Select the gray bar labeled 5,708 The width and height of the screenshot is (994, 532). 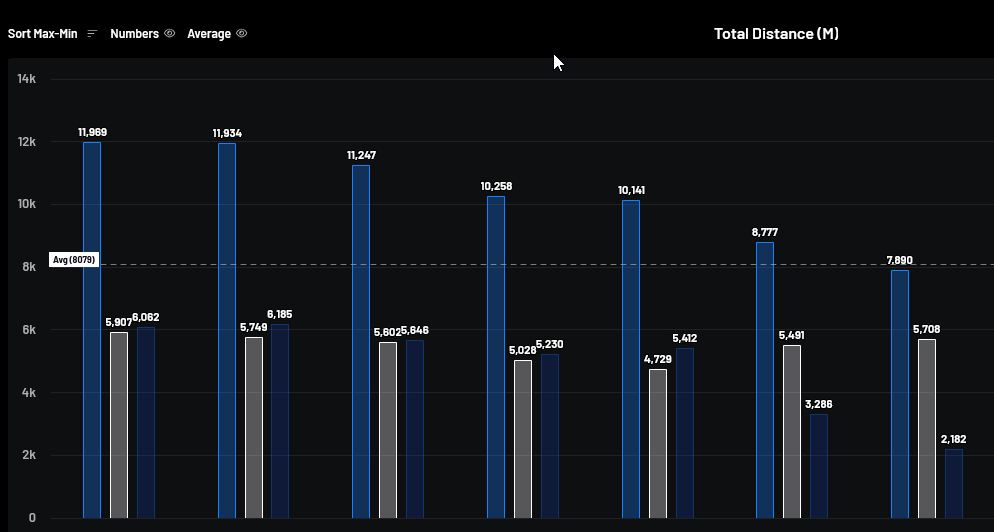pos(927,429)
